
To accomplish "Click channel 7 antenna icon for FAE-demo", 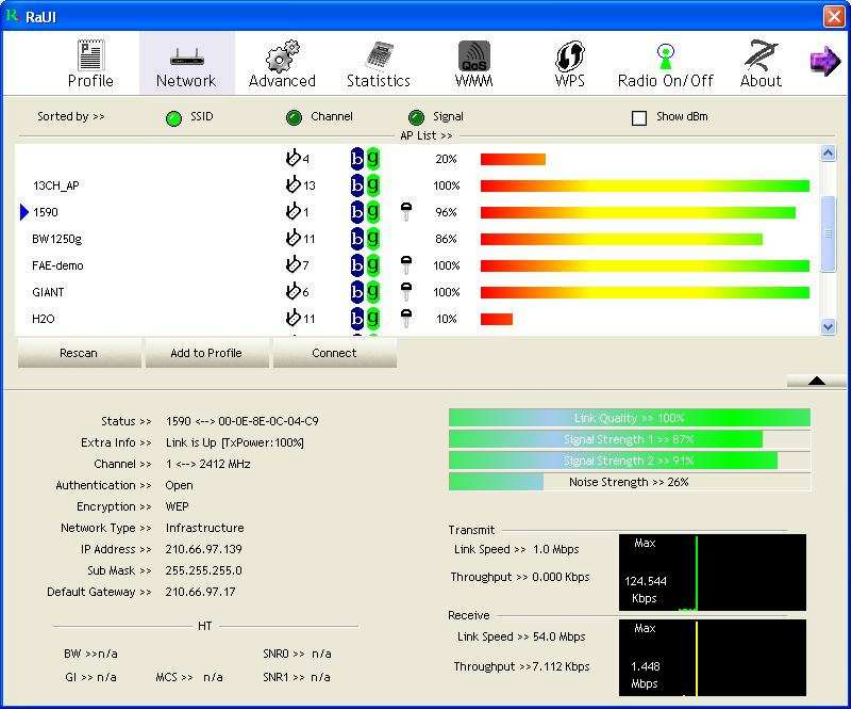I will tap(293, 264).
